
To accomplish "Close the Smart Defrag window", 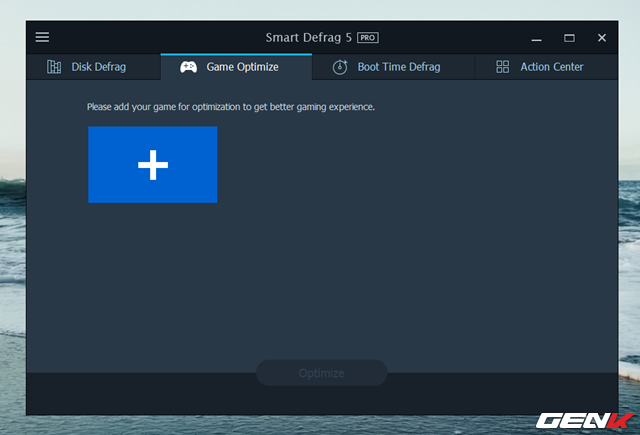I will [602, 38].
